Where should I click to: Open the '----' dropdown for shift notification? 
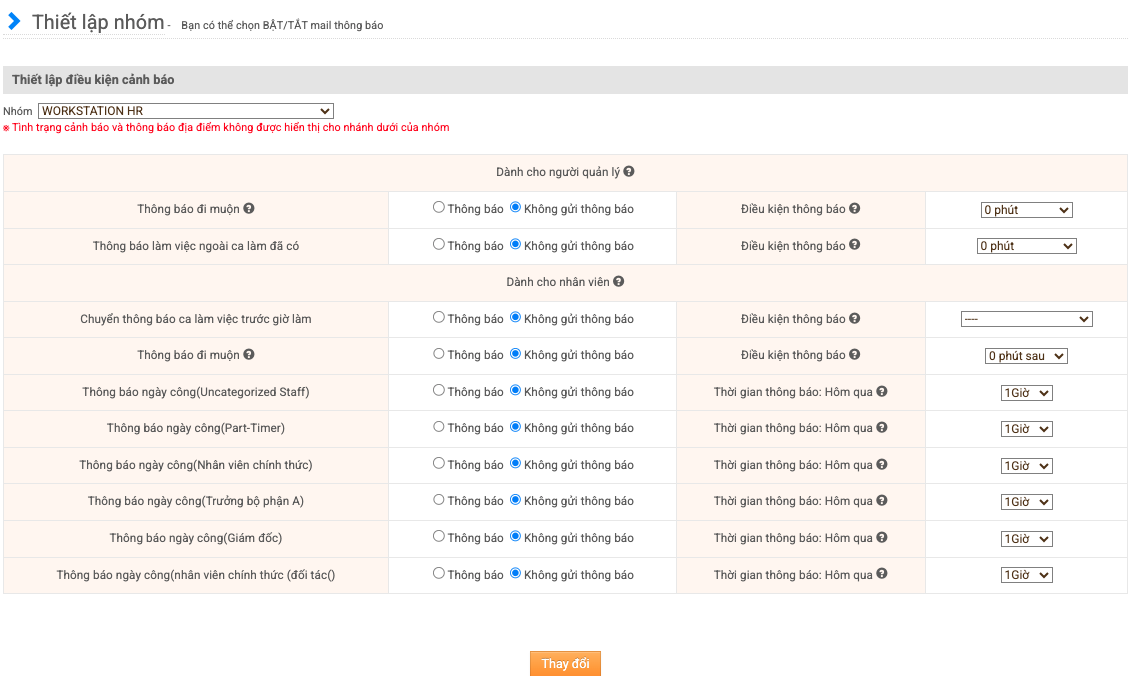(x=1026, y=319)
